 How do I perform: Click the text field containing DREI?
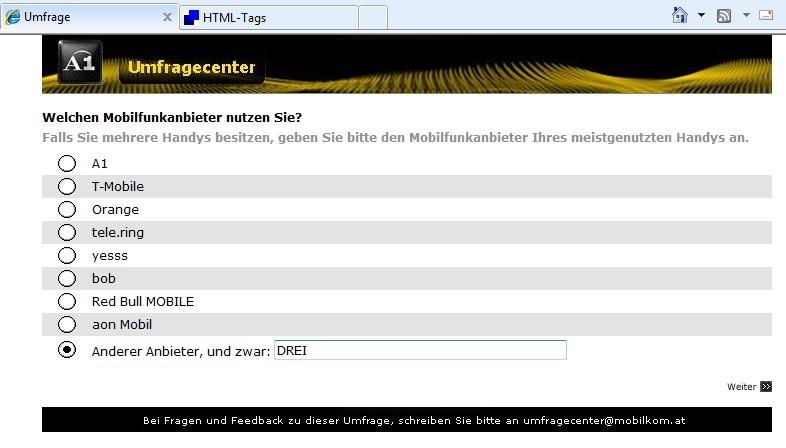pyautogui.click(x=420, y=350)
